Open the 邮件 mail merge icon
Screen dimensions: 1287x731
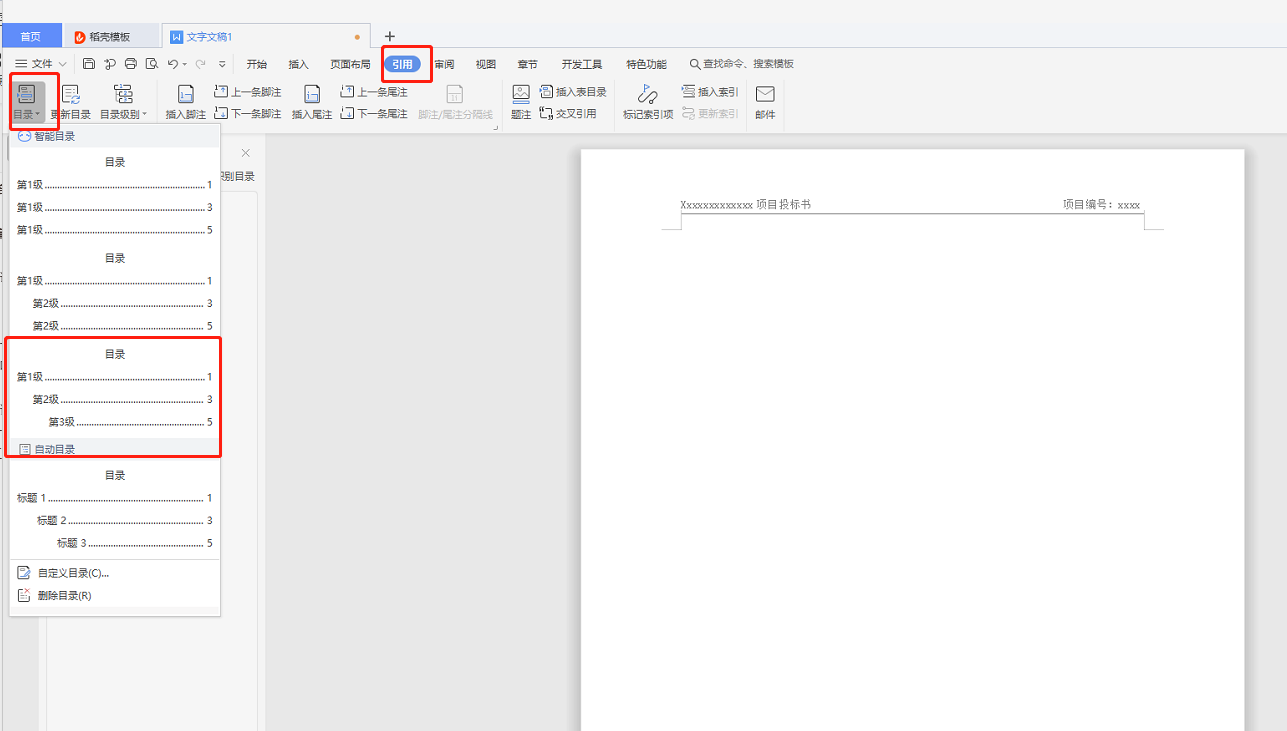coord(765,103)
